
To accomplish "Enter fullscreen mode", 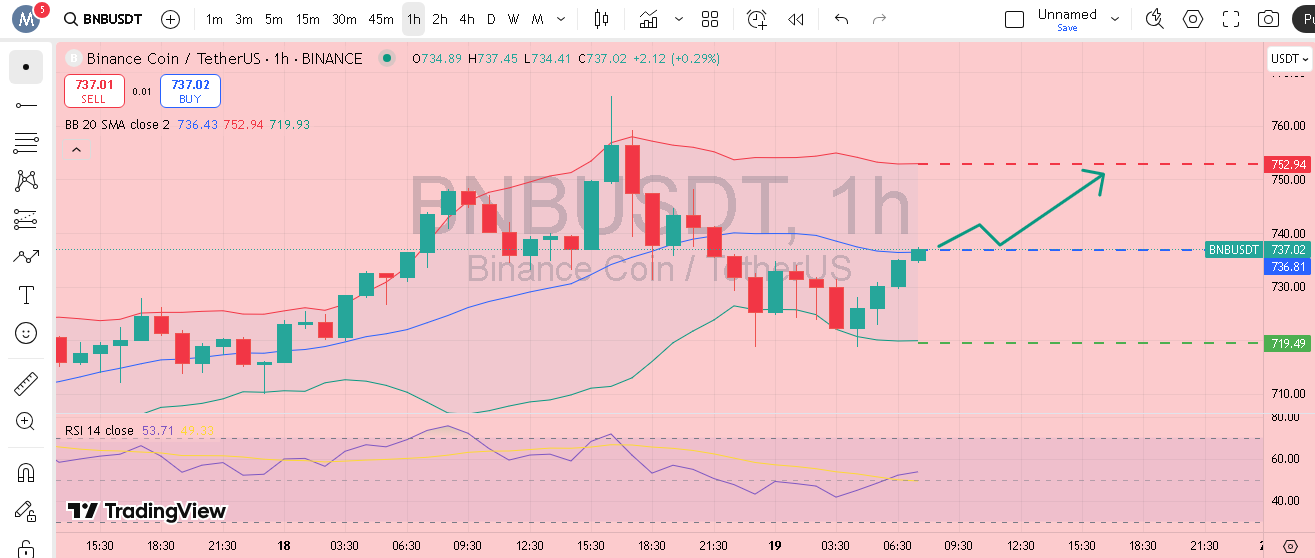I will point(1231,19).
